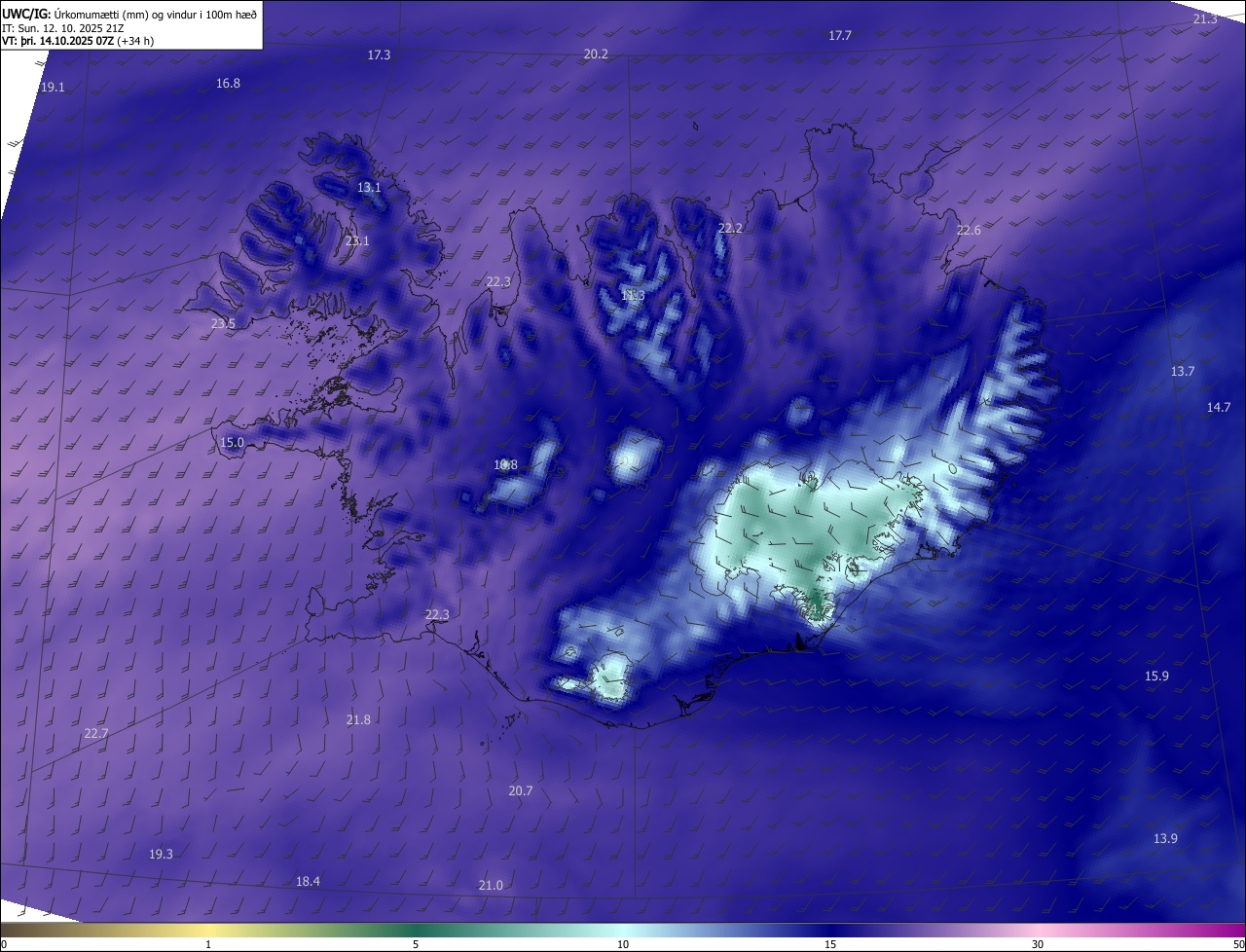Click the map value 23.5
The height and width of the screenshot is (952, 1246).
pos(223,324)
